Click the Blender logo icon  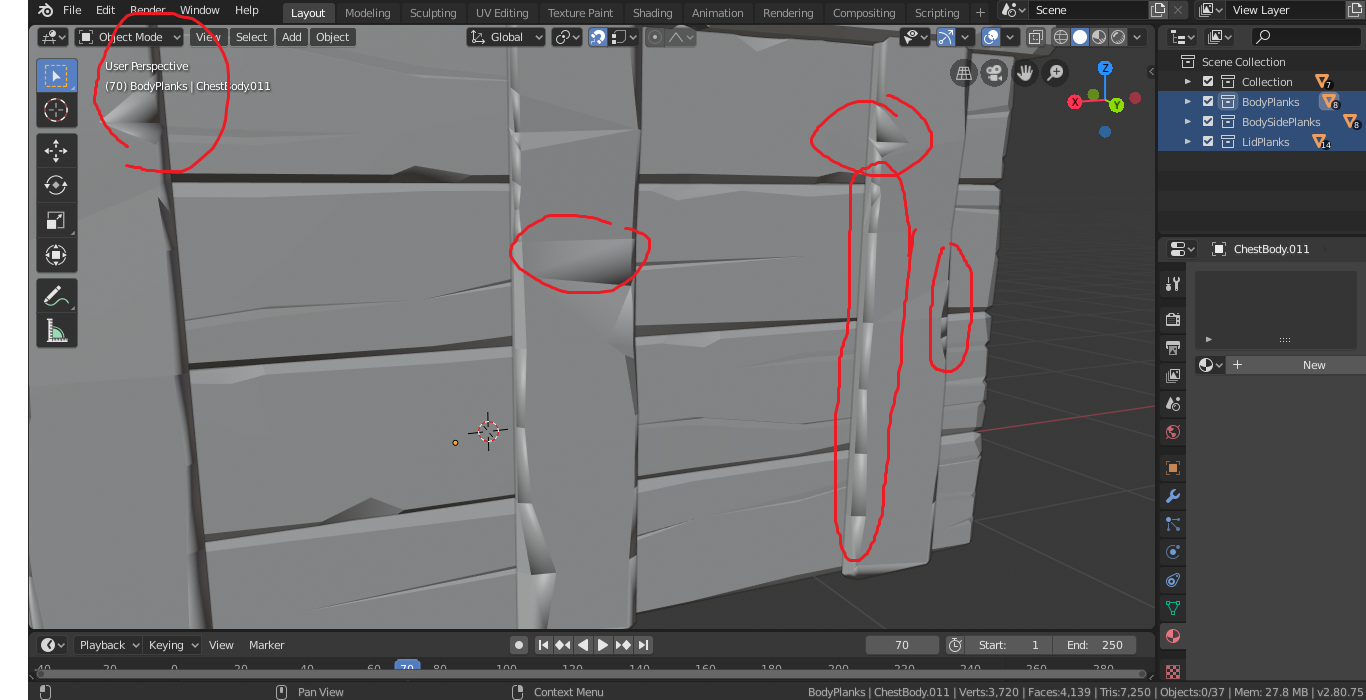click(x=45, y=10)
